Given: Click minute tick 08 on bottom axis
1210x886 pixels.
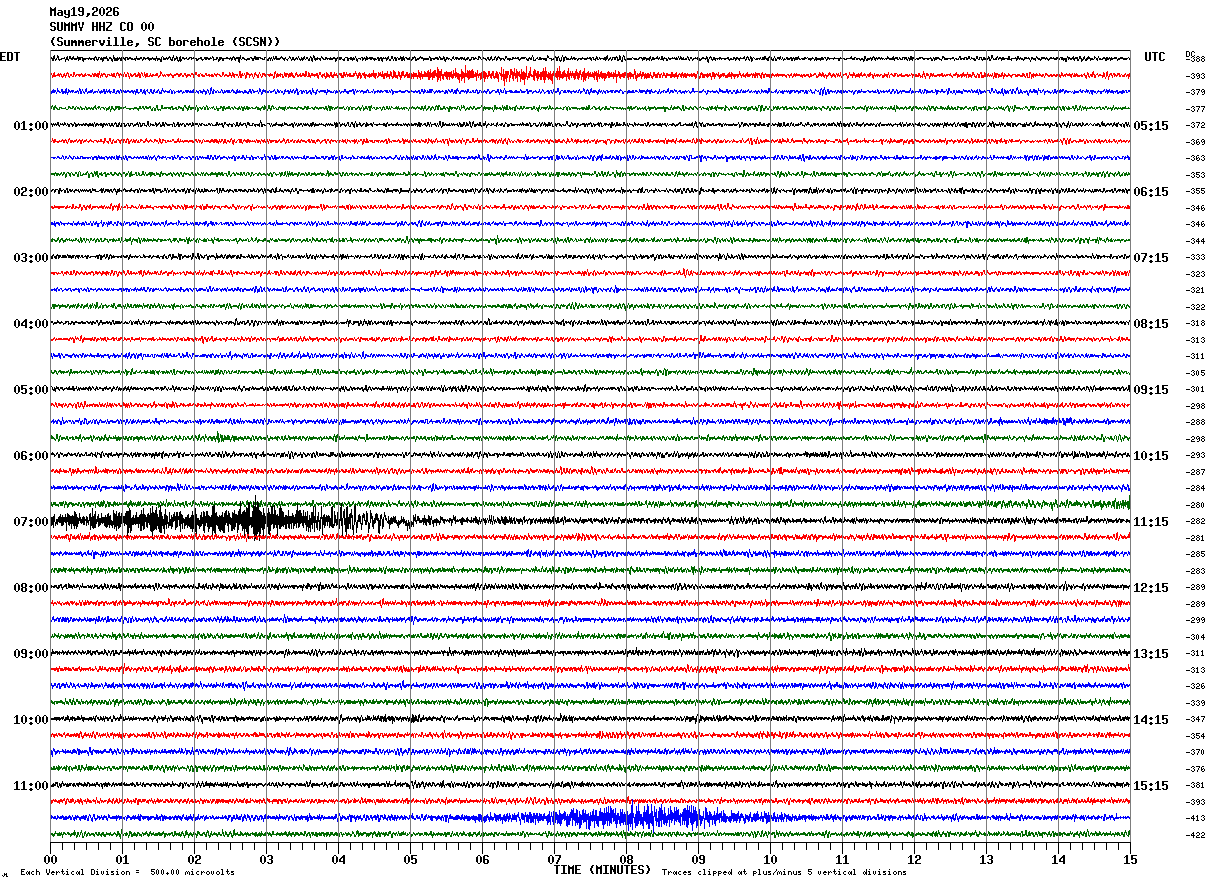Looking at the screenshot, I should 627,859.
